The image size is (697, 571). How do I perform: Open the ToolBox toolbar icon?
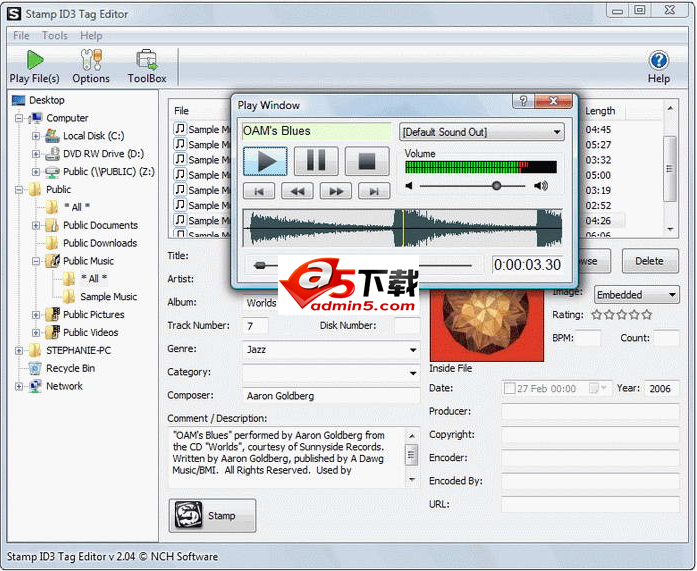pyautogui.click(x=147, y=65)
